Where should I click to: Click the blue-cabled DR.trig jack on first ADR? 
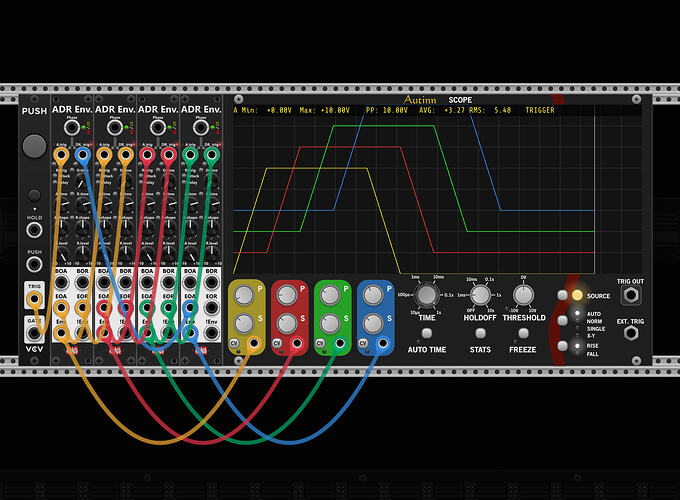click(82, 155)
